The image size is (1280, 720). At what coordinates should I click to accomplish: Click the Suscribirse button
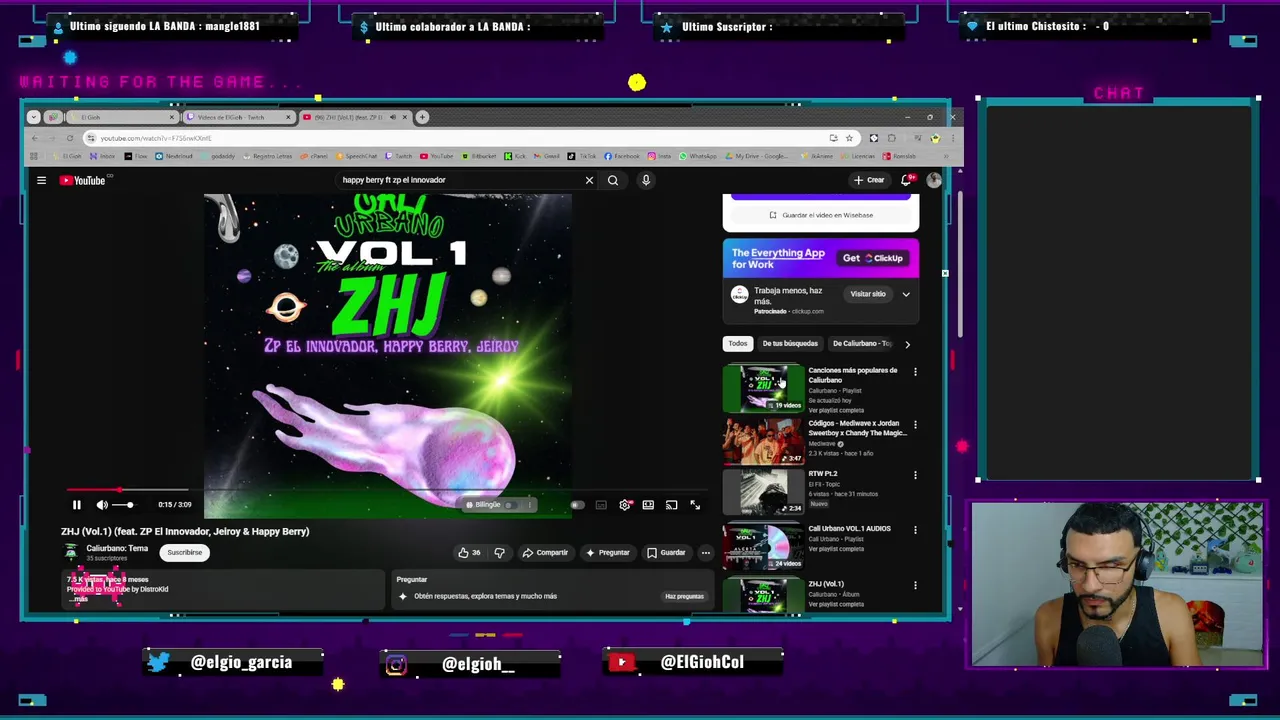[184, 552]
